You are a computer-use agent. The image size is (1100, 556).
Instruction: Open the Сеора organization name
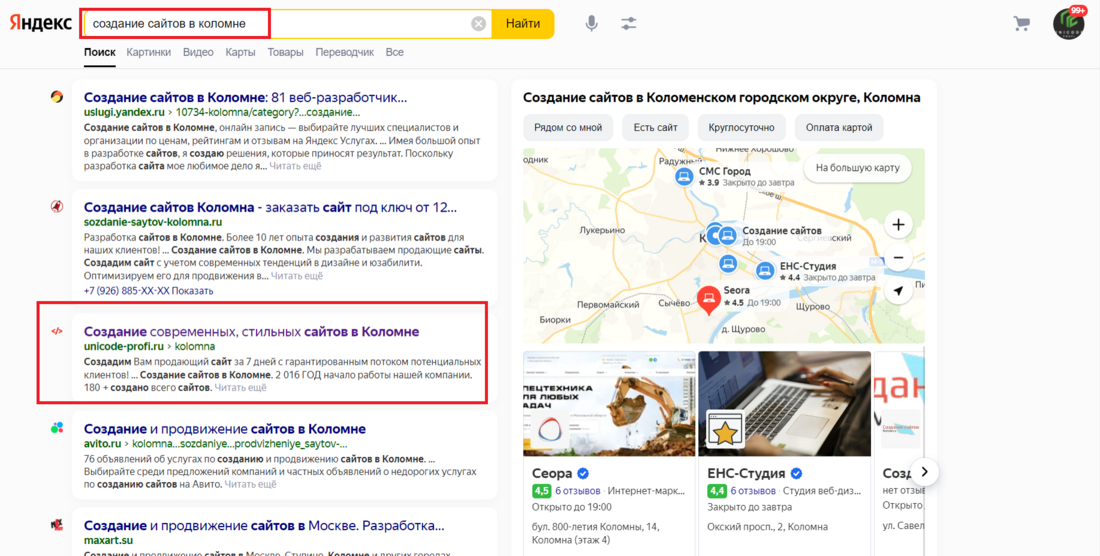(x=552, y=473)
